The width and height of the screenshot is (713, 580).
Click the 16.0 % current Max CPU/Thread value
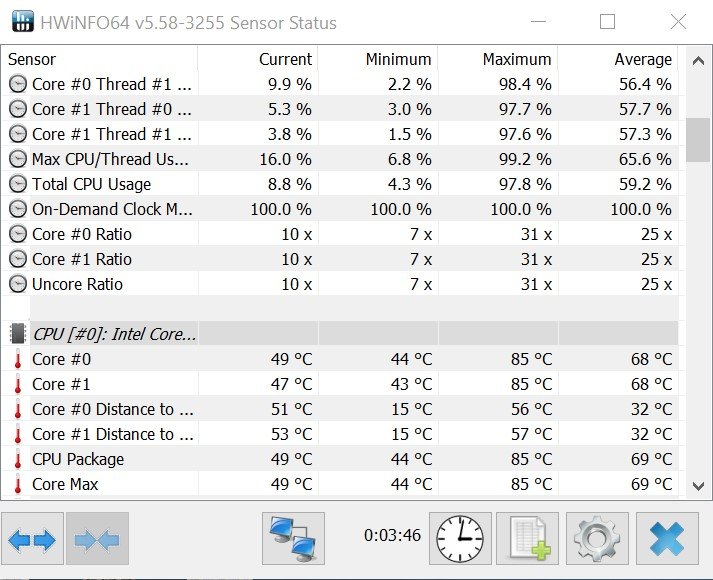[286, 159]
